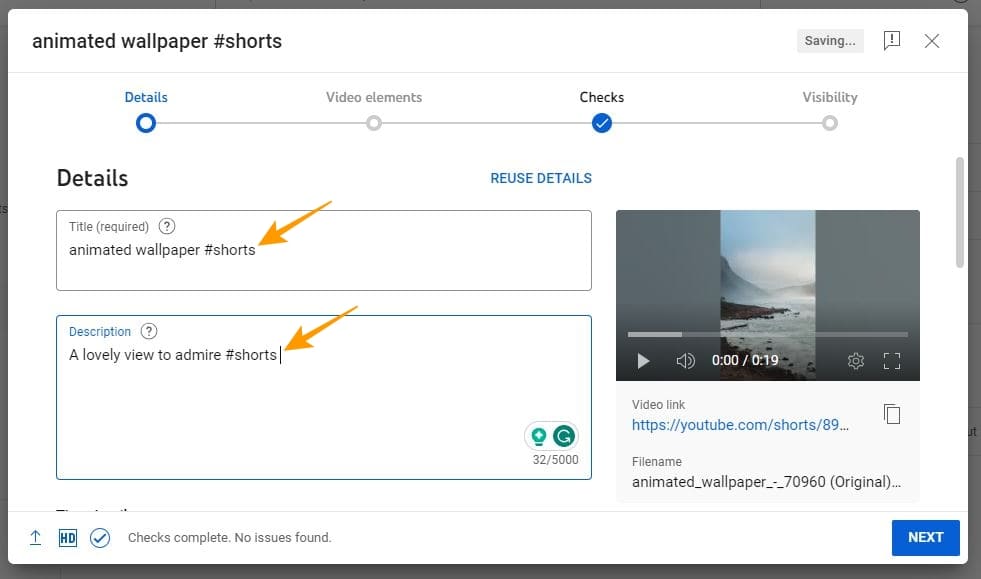Click the upload status arrow icon
981x579 pixels.
click(x=36, y=538)
